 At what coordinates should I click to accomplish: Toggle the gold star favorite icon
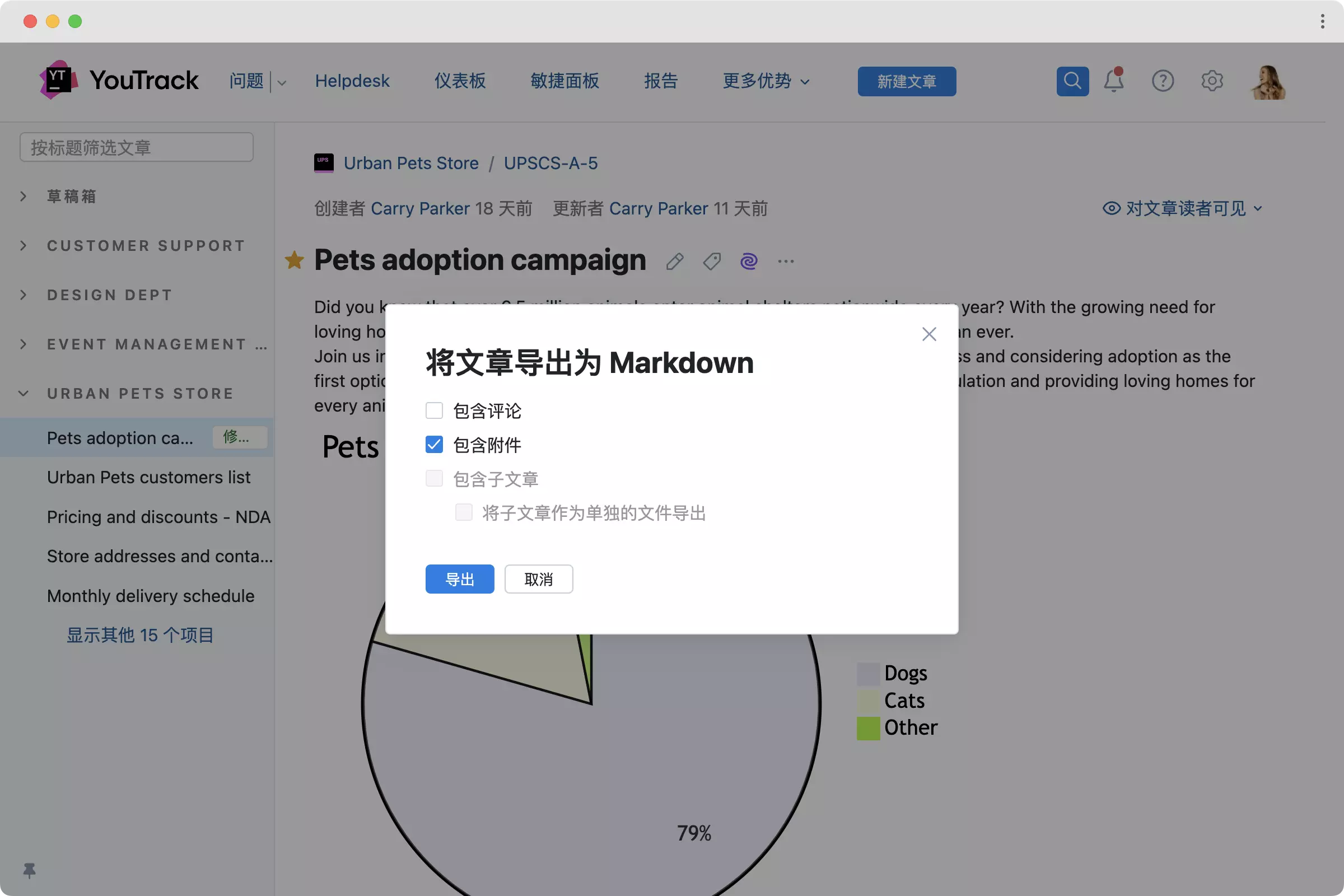click(295, 260)
